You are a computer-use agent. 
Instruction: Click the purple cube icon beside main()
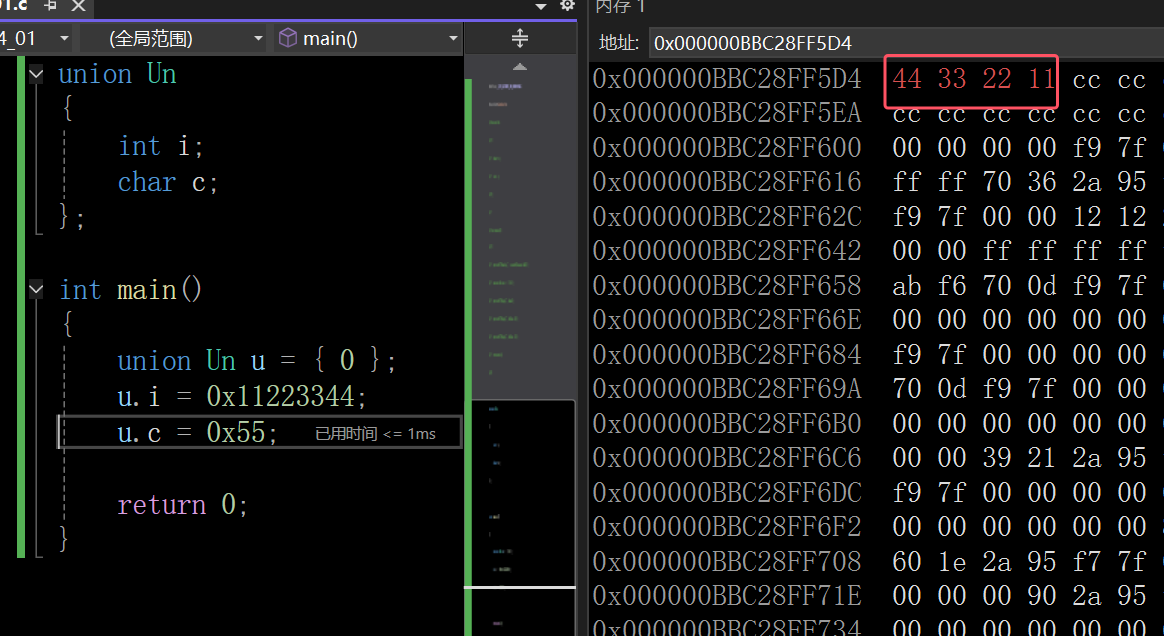(287, 38)
